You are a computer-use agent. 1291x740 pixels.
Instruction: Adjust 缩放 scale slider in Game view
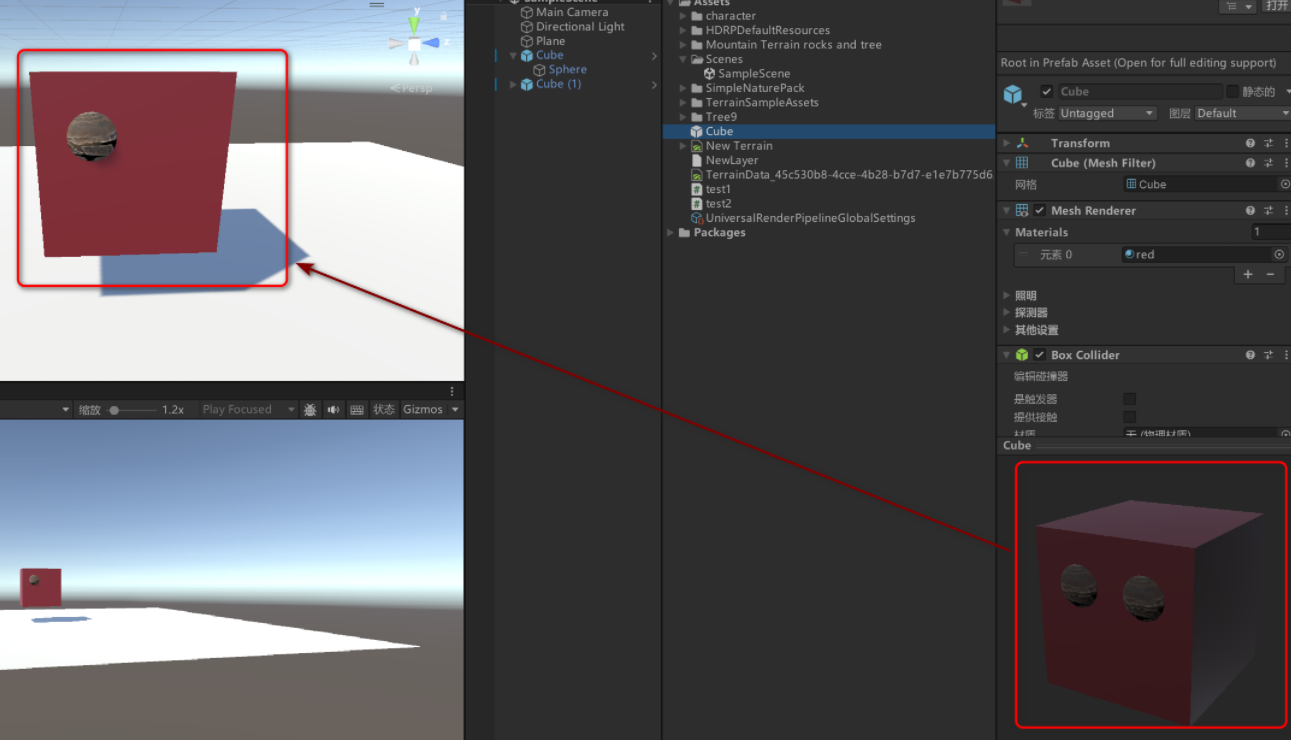(x=133, y=410)
